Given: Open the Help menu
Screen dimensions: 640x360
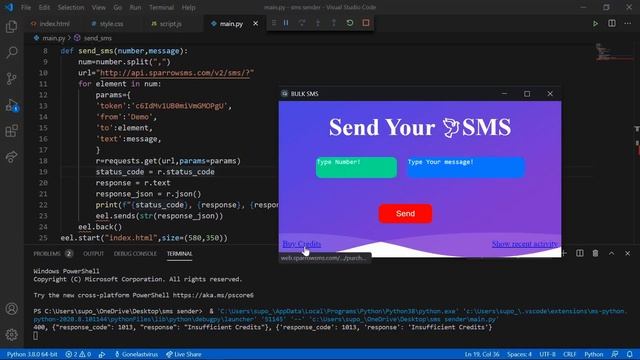Looking at the screenshot, I should [188, 7].
